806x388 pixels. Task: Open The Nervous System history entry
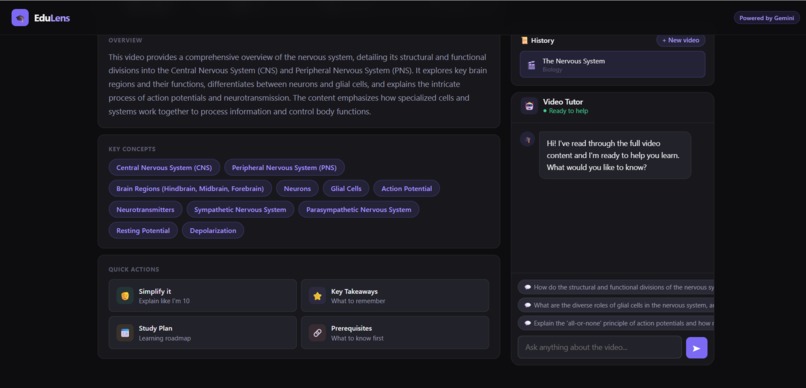pos(613,64)
